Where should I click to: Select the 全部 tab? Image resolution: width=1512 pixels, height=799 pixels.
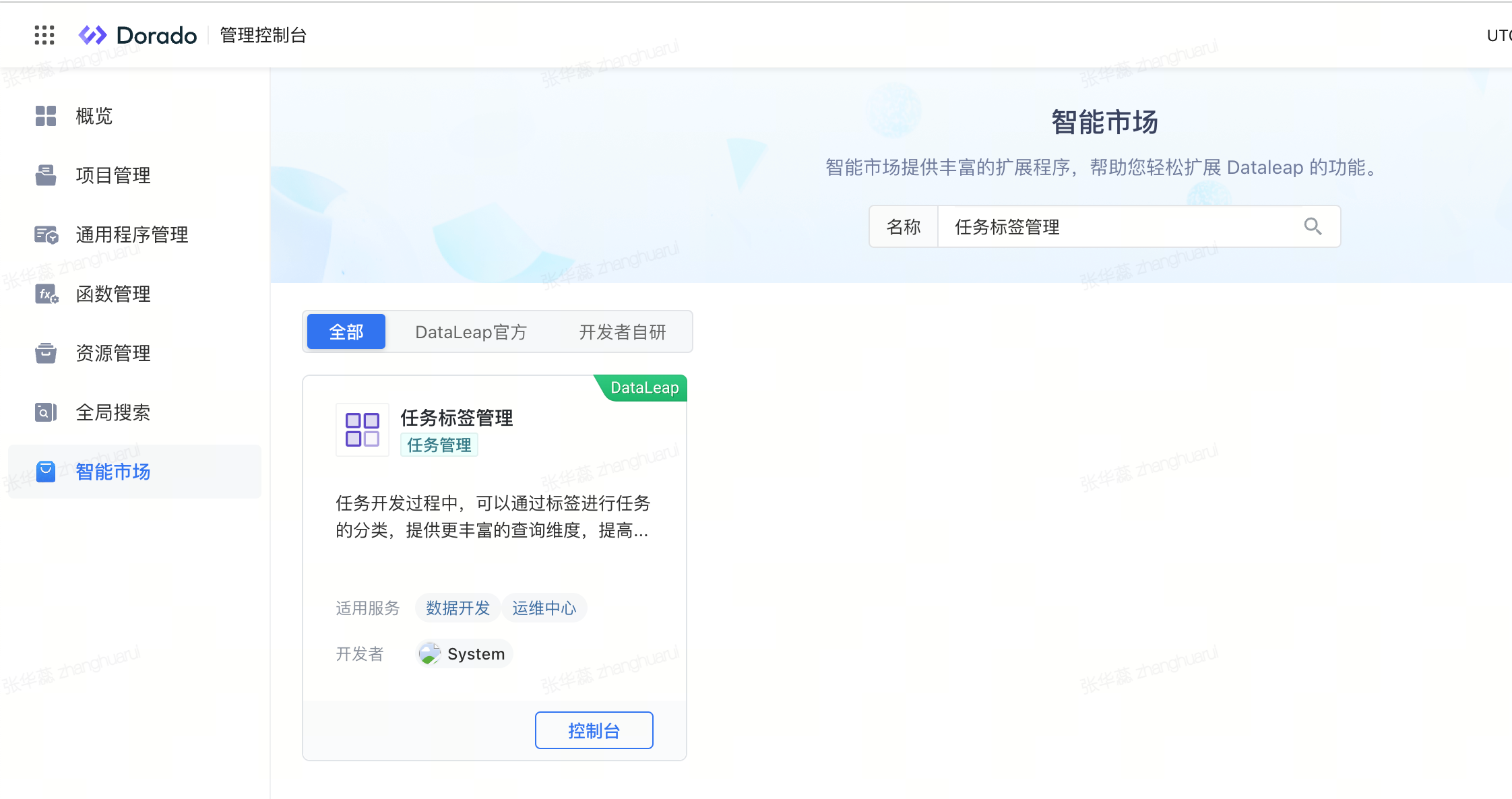346,331
